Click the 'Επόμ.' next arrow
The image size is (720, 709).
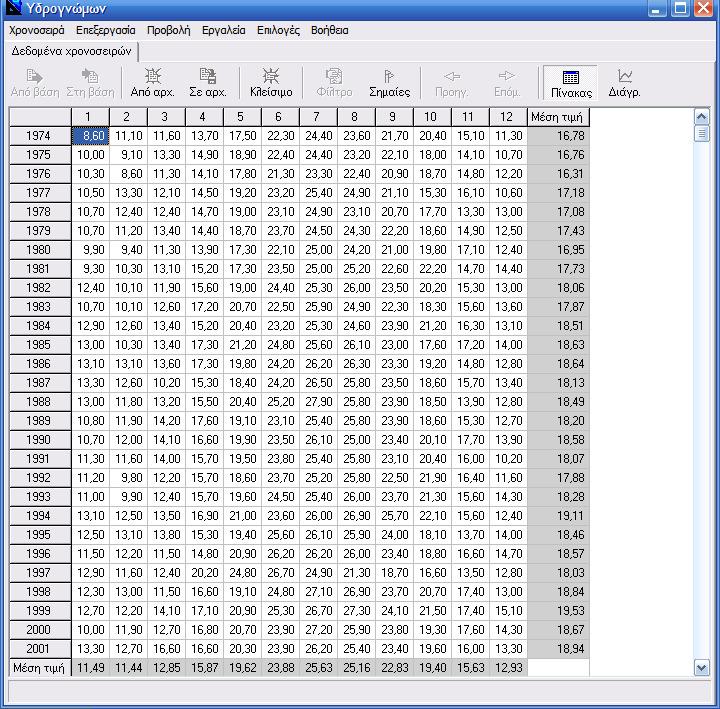[x=507, y=83]
